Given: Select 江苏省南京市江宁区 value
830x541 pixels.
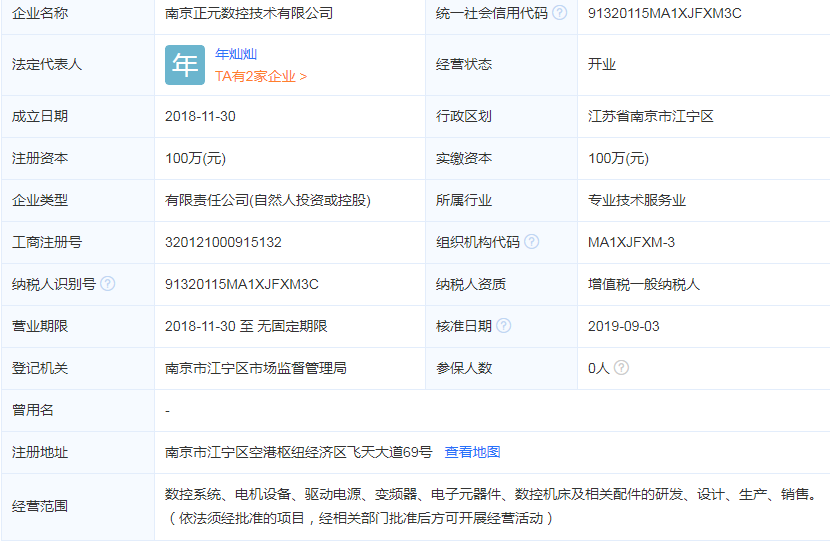Looking at the screenshot, I should (651, 116).
